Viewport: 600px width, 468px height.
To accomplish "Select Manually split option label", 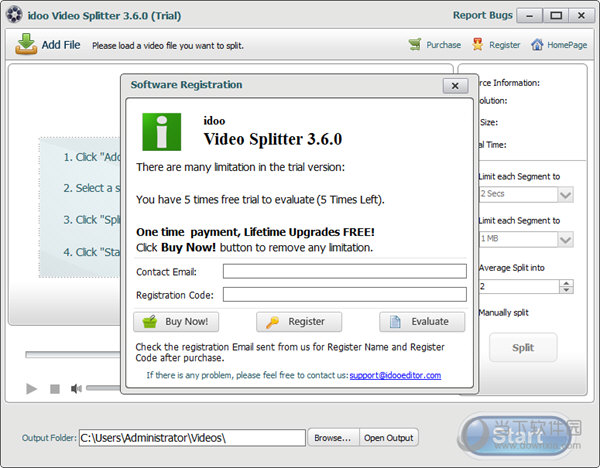I will [504, 313].
